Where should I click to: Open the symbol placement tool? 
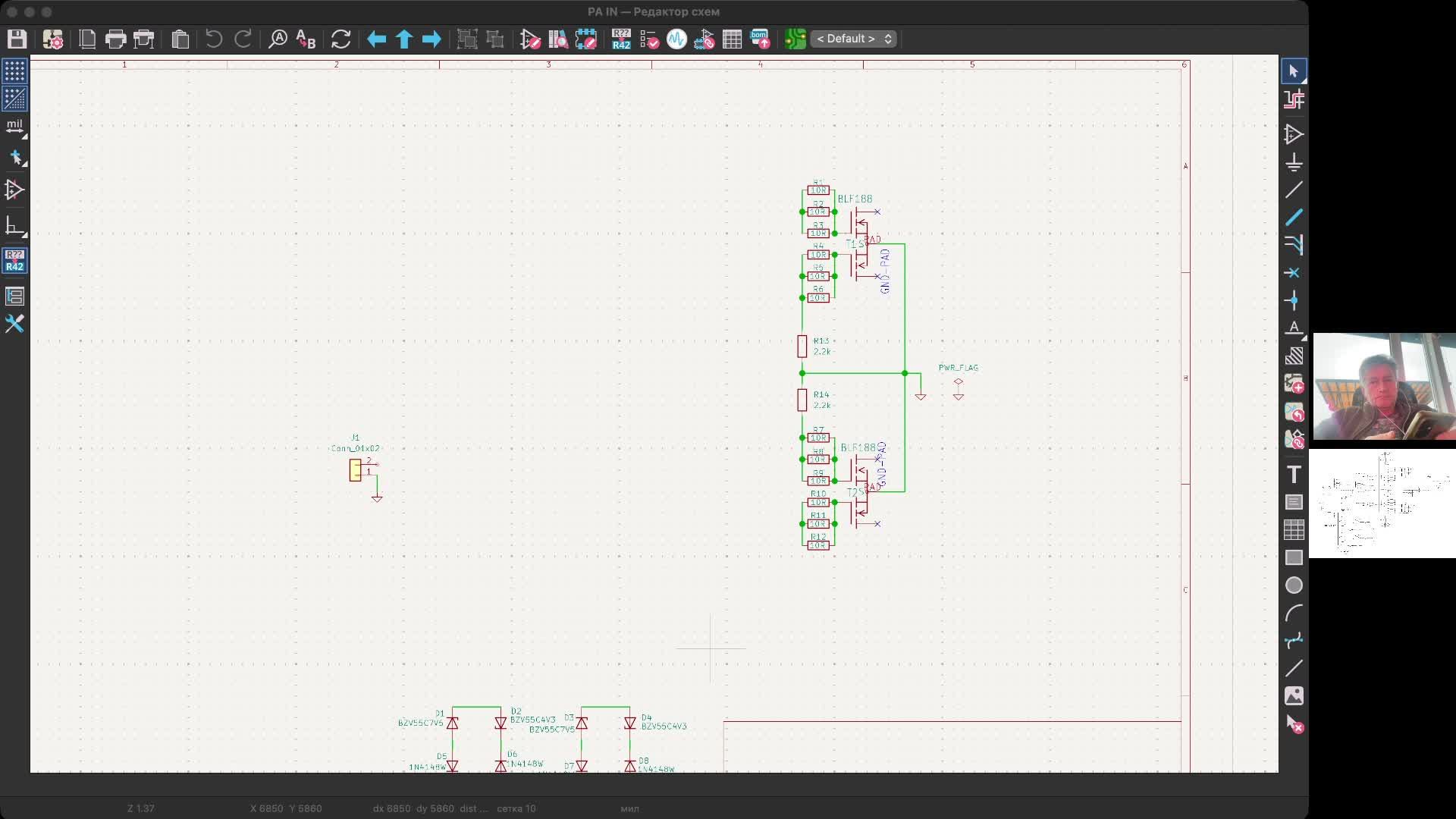[1295, 133]
